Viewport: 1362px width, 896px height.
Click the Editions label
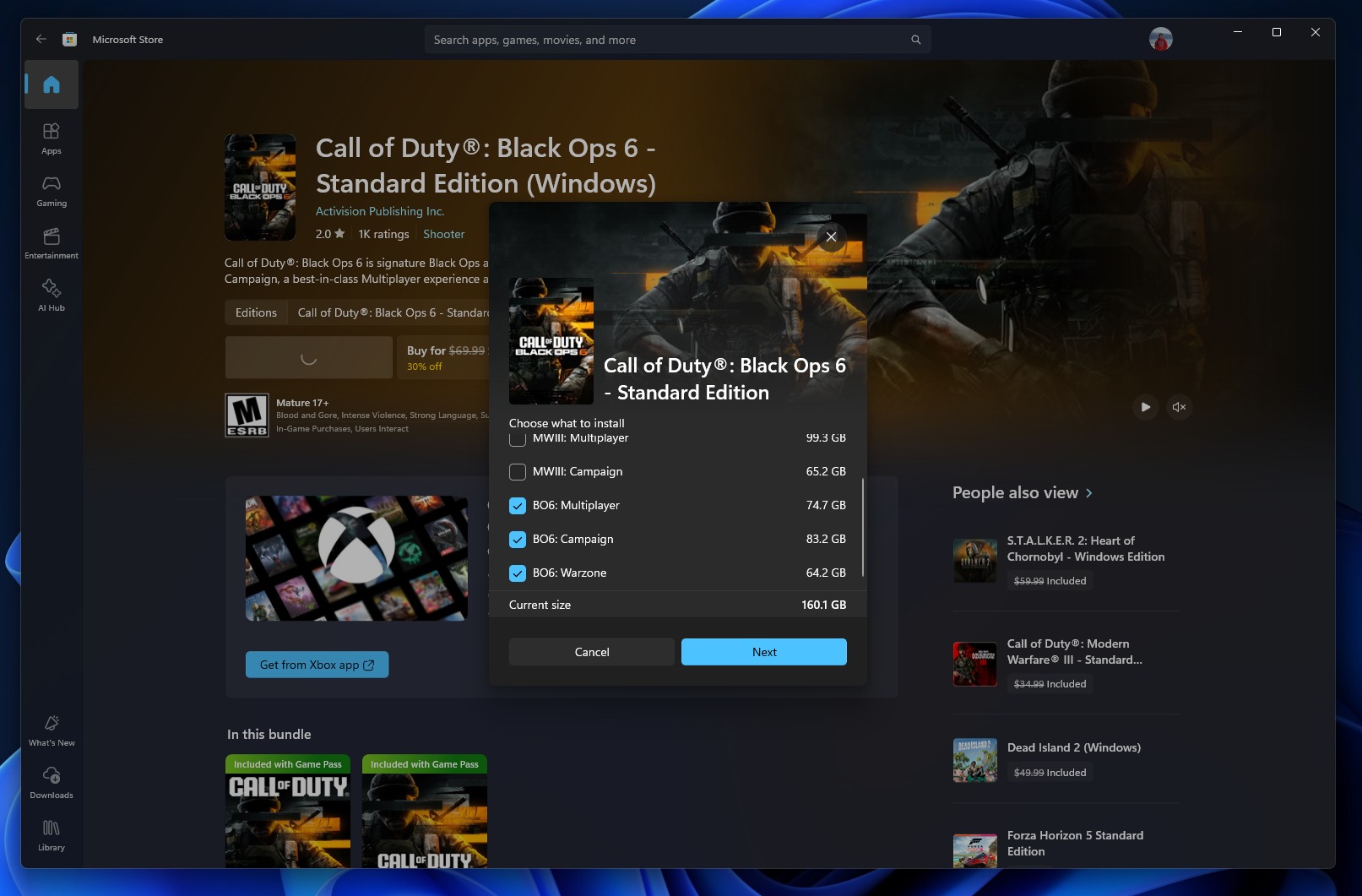pyautogui.click(x=256, y=312)
